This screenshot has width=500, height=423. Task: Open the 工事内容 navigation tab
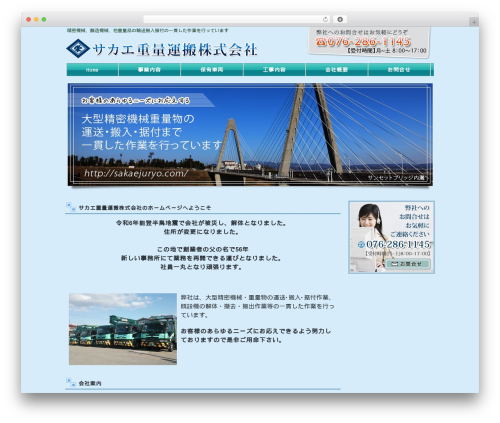(274, 70)
